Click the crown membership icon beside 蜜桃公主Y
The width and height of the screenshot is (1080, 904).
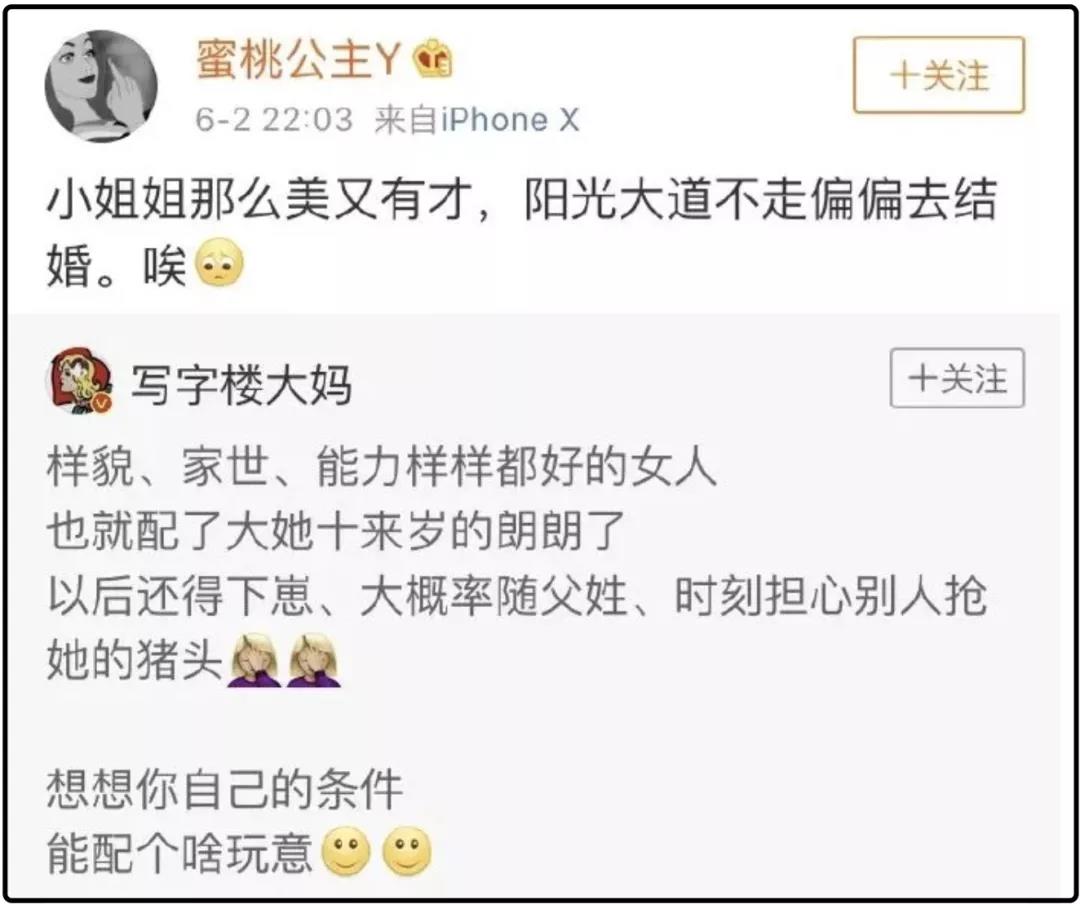tap(433, 59)
